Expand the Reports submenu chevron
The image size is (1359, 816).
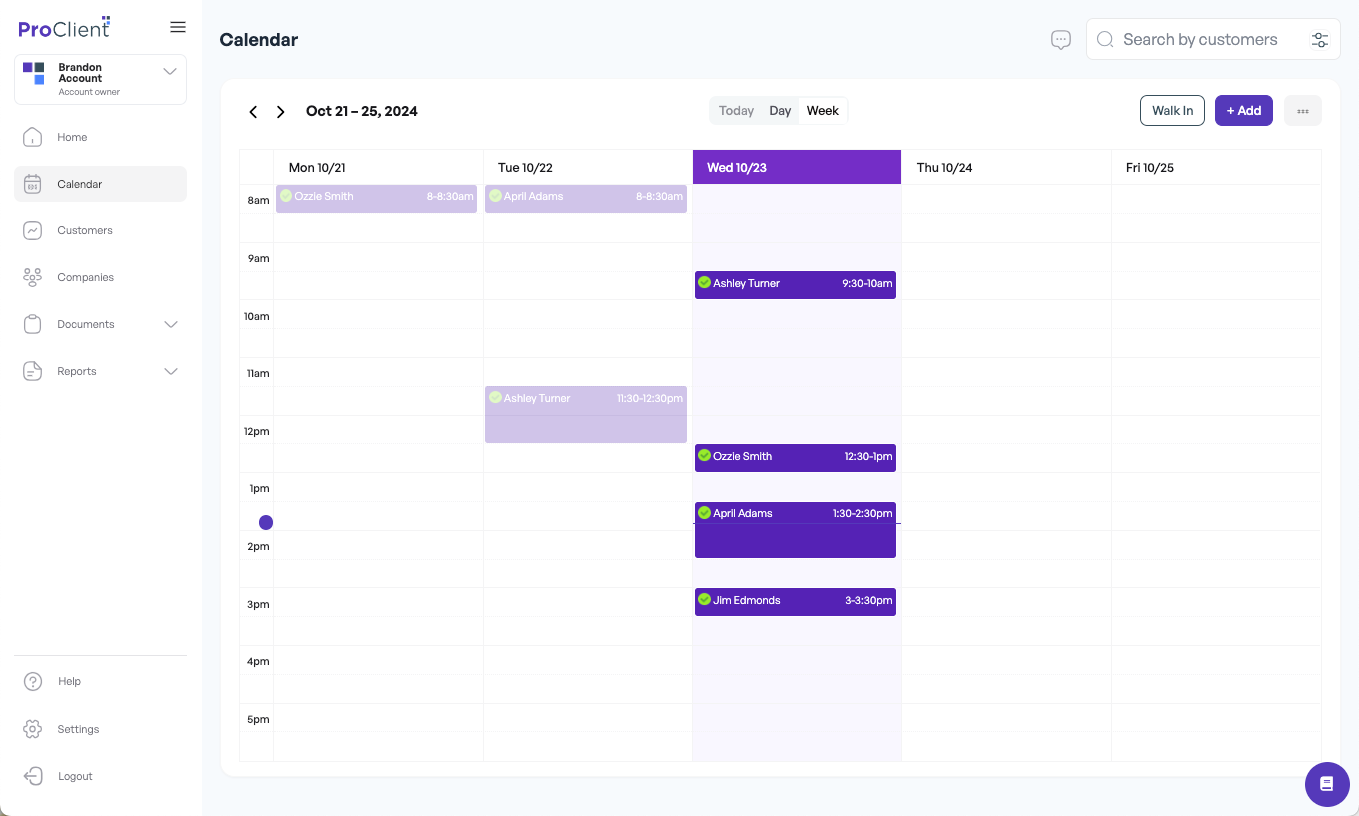click(x=171, y=371)
